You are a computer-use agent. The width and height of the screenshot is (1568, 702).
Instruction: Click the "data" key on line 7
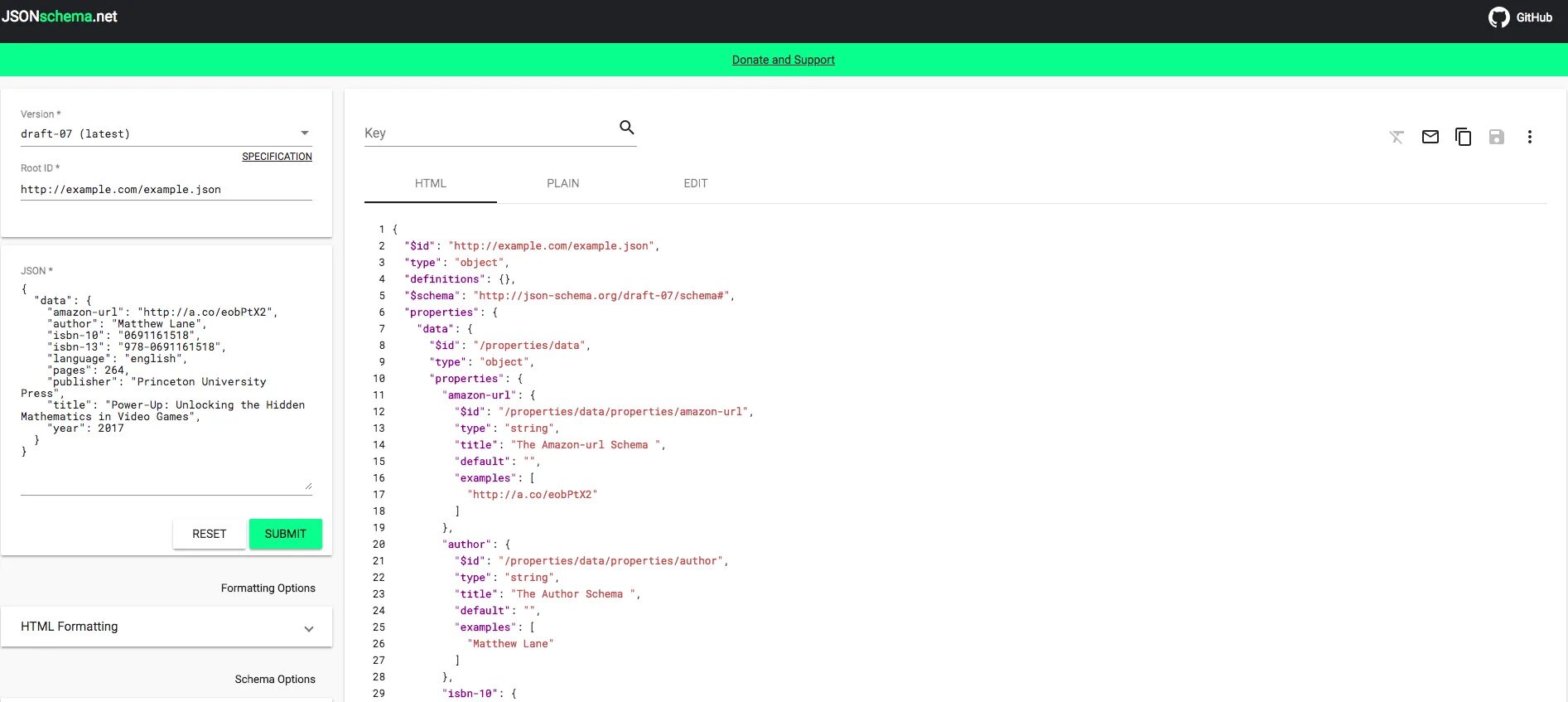coord(437,329)
